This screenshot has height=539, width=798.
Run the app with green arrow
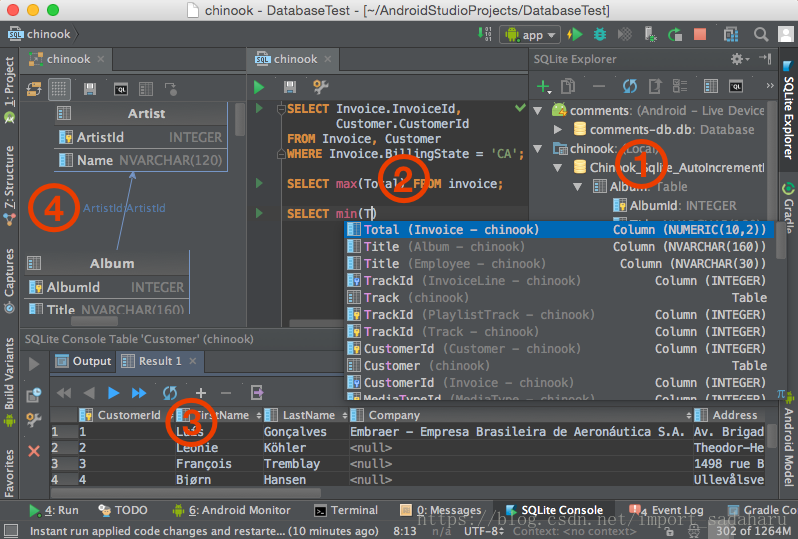(x=575, y=35)
